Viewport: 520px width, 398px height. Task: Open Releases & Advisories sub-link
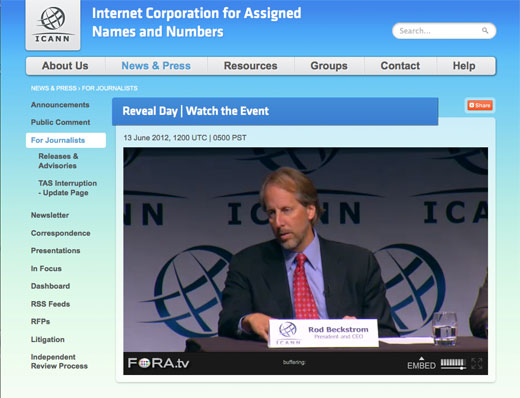pos(58,161)
